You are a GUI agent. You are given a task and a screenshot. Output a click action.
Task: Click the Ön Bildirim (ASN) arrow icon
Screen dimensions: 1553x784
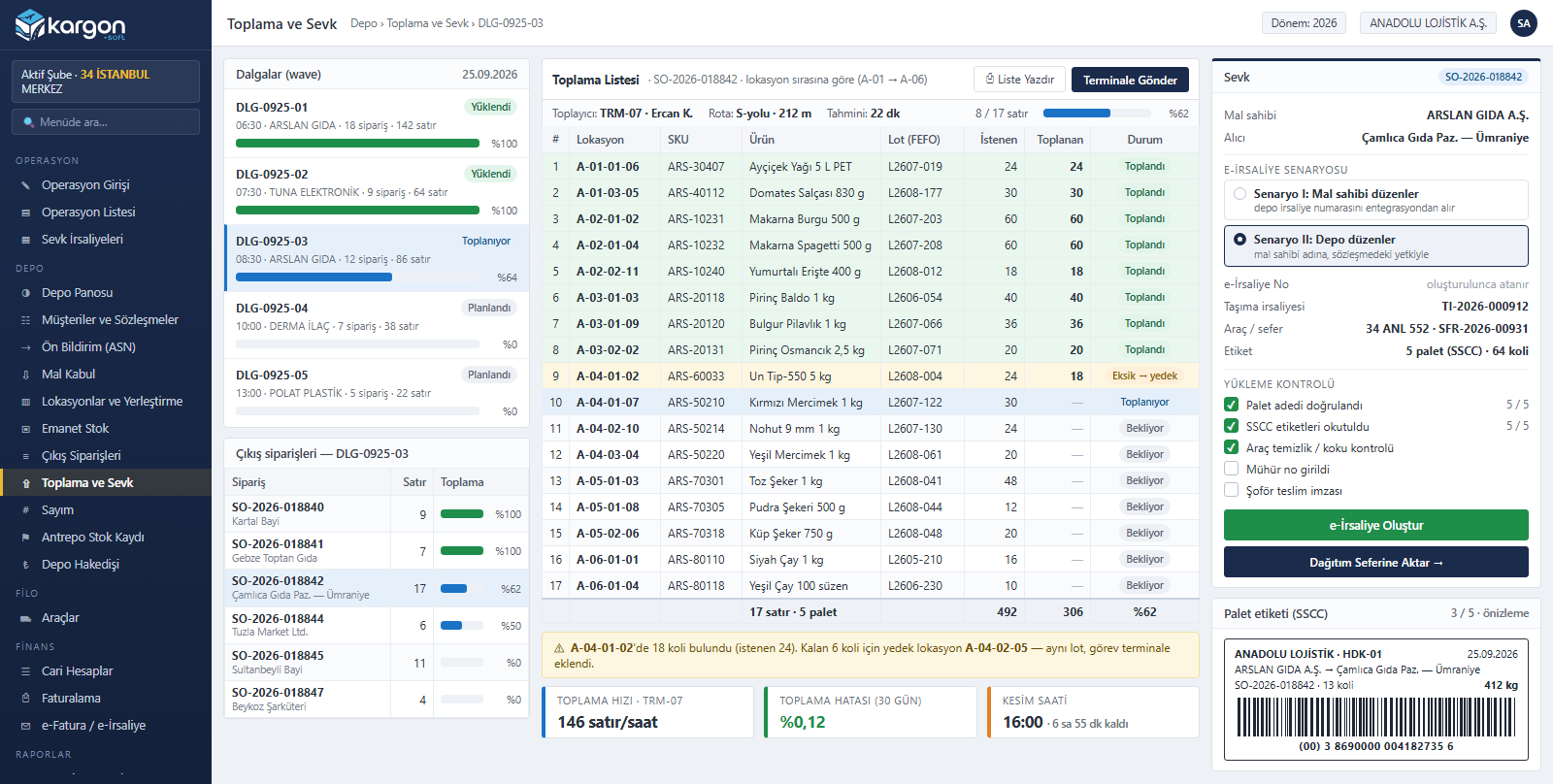[25, 347]
